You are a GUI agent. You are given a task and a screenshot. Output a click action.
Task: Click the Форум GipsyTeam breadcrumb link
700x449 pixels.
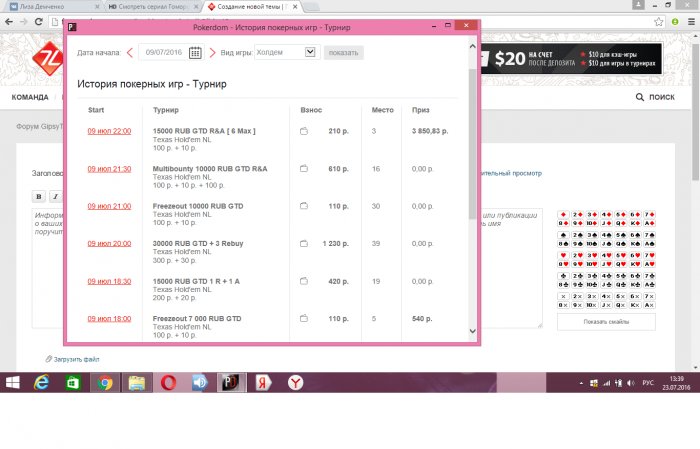[40, 127]
